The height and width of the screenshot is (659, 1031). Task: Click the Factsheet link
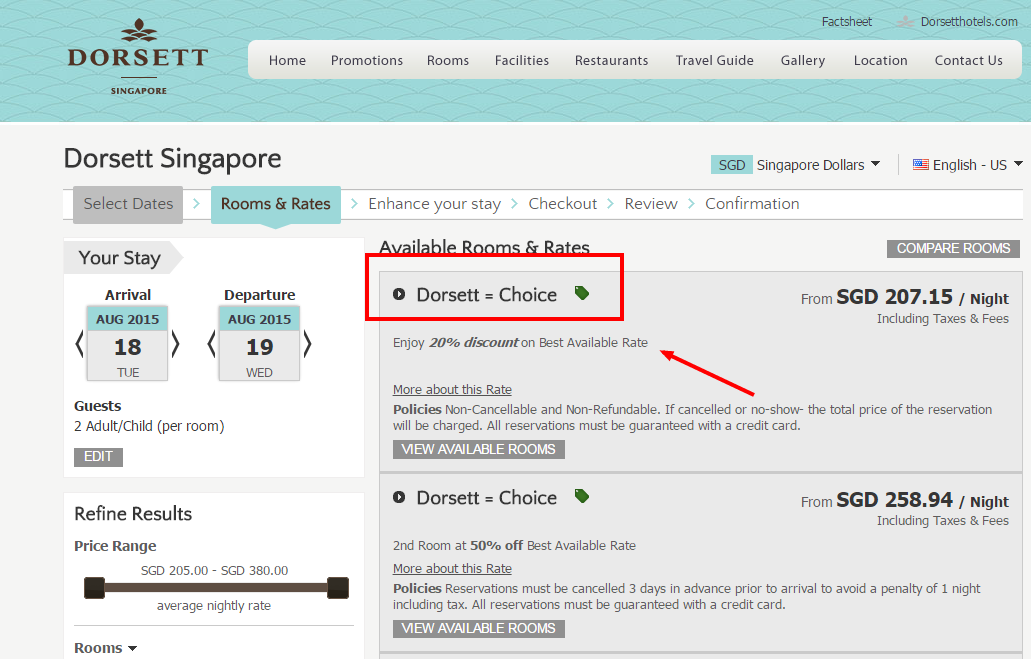click(x=846, y=22)
